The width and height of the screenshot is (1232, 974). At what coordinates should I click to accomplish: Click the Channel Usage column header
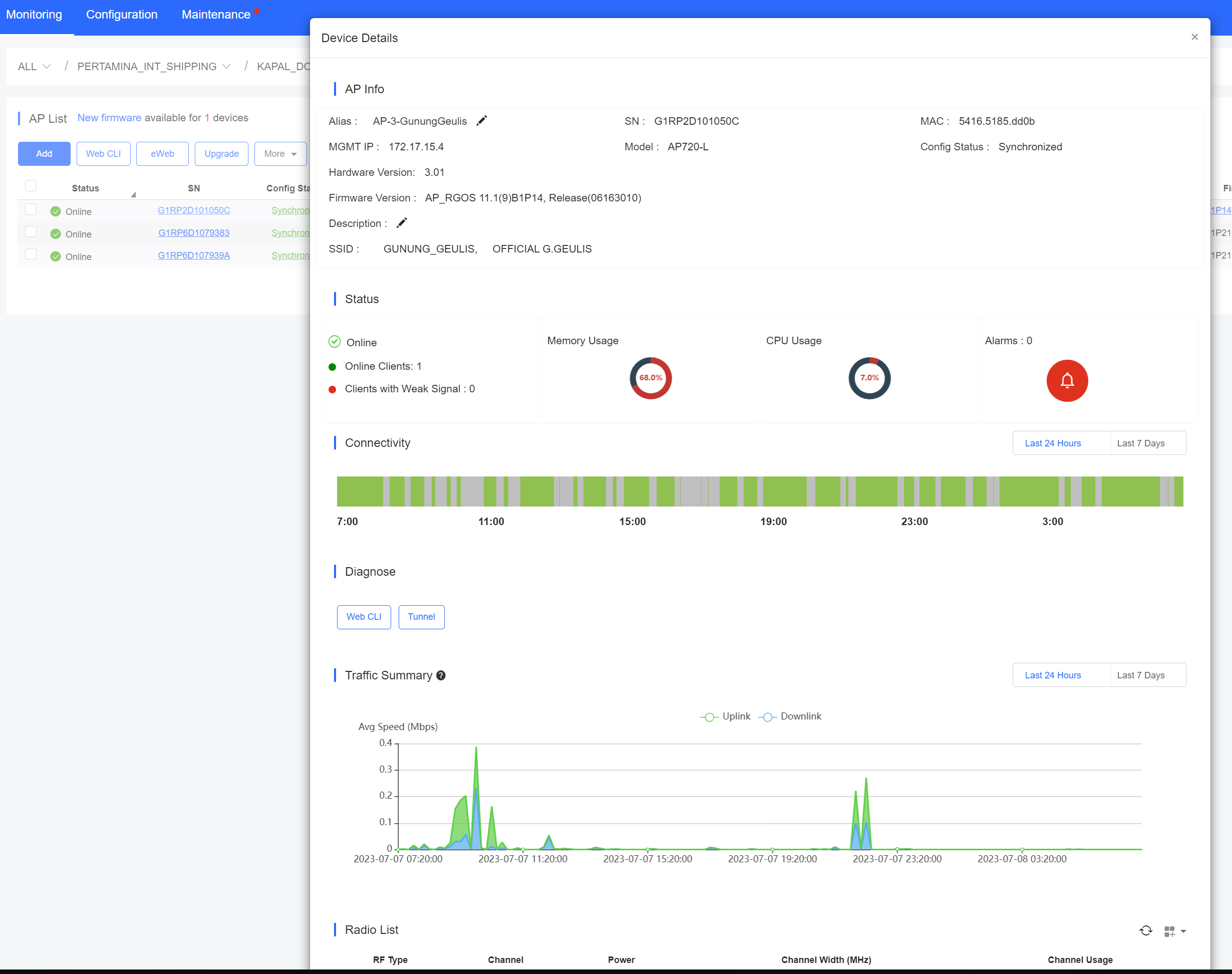(1080, 960)
